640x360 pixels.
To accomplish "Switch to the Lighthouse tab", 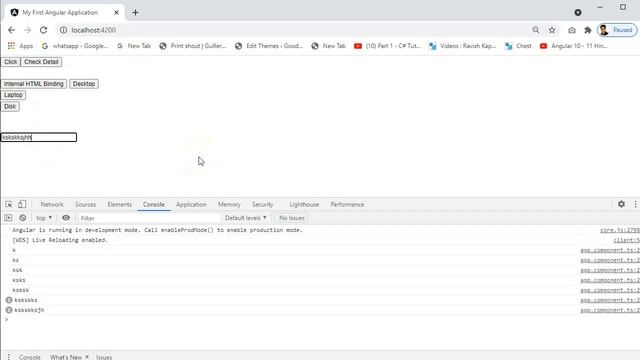I will [304, 204].
